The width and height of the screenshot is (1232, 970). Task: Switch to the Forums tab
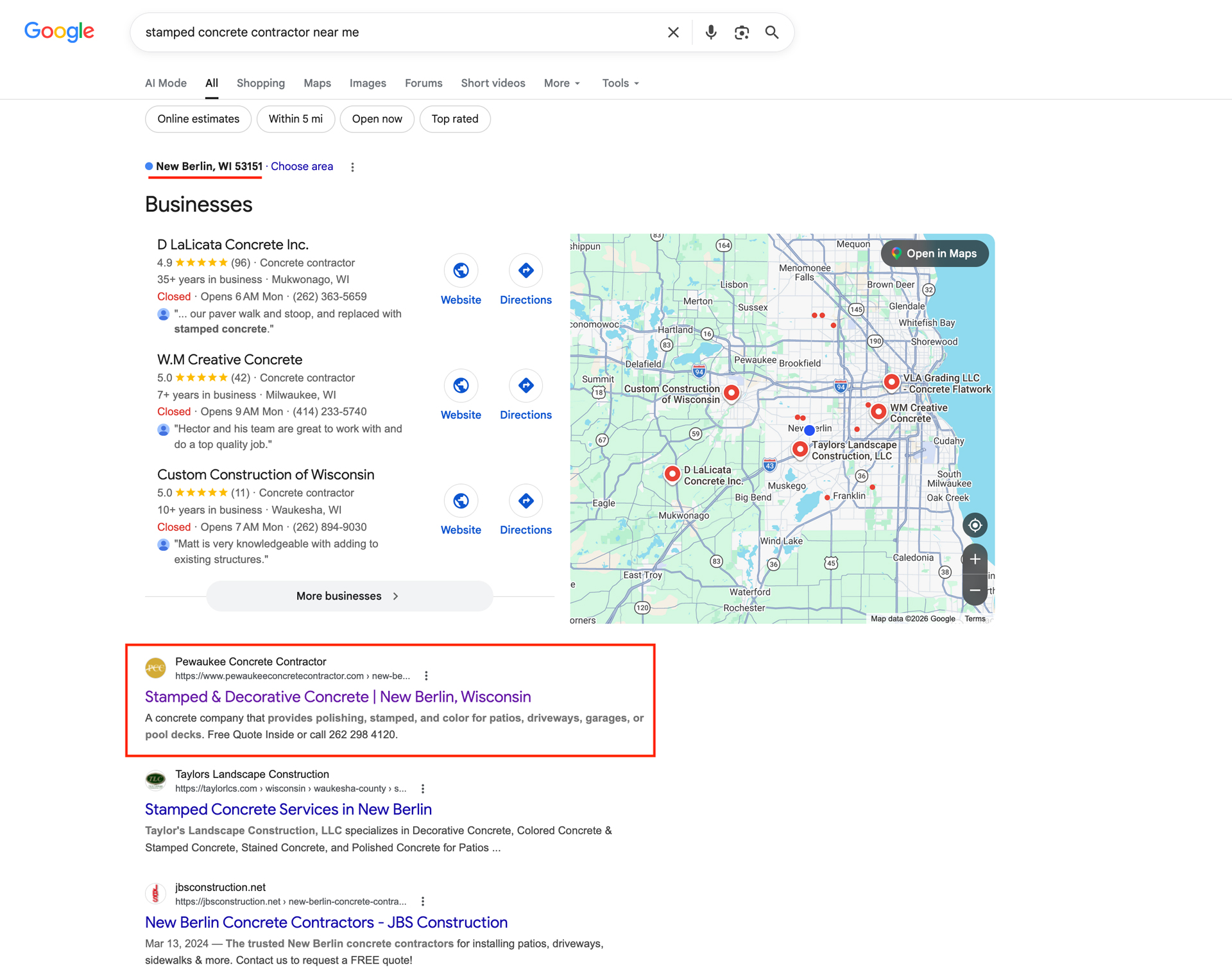click(x=424, y=83)
